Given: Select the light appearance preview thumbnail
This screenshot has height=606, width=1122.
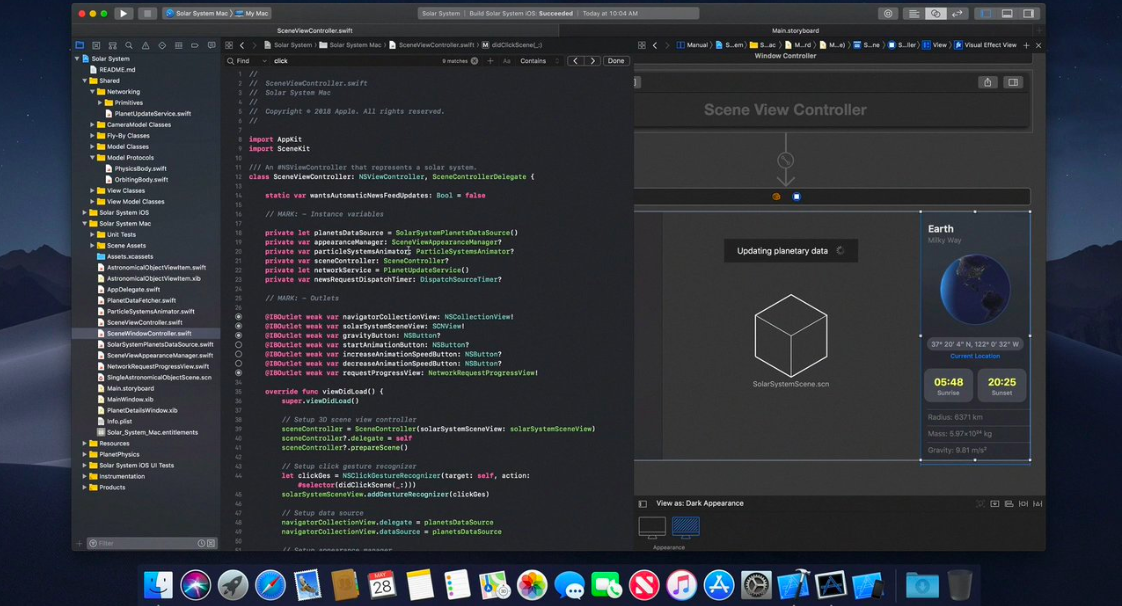Looking at the screenshot, I should [x=652, y=527].
